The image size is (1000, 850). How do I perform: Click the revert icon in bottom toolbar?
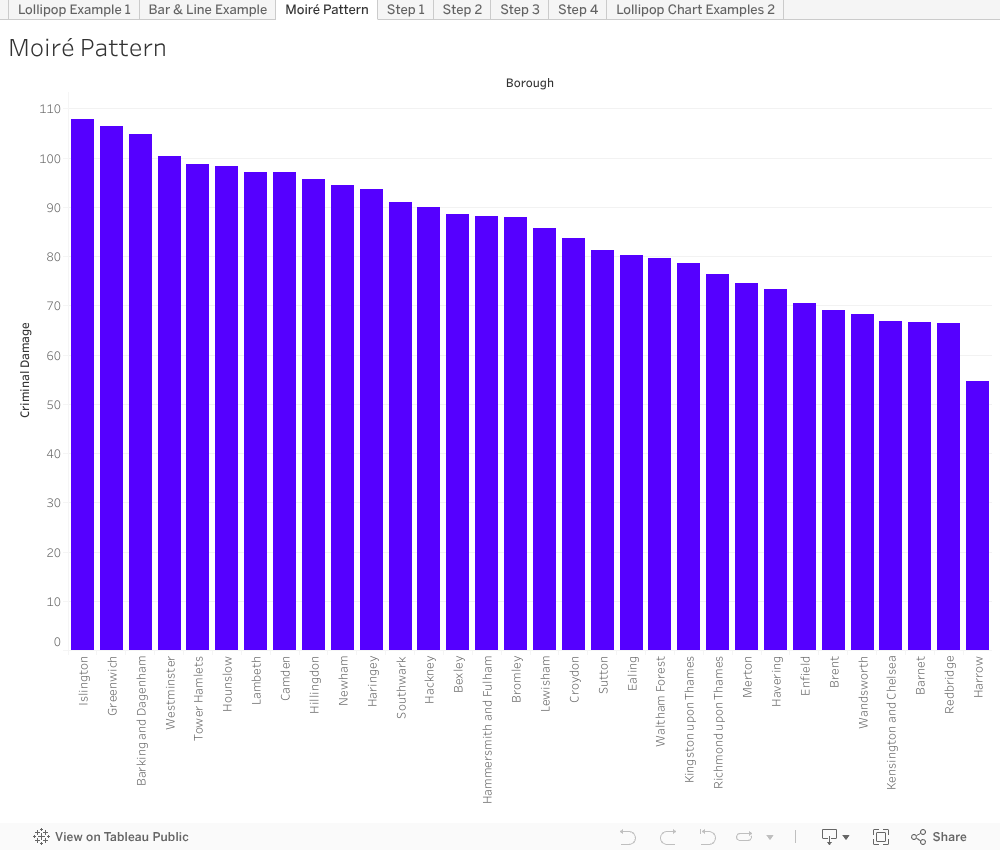pos(706,836)
